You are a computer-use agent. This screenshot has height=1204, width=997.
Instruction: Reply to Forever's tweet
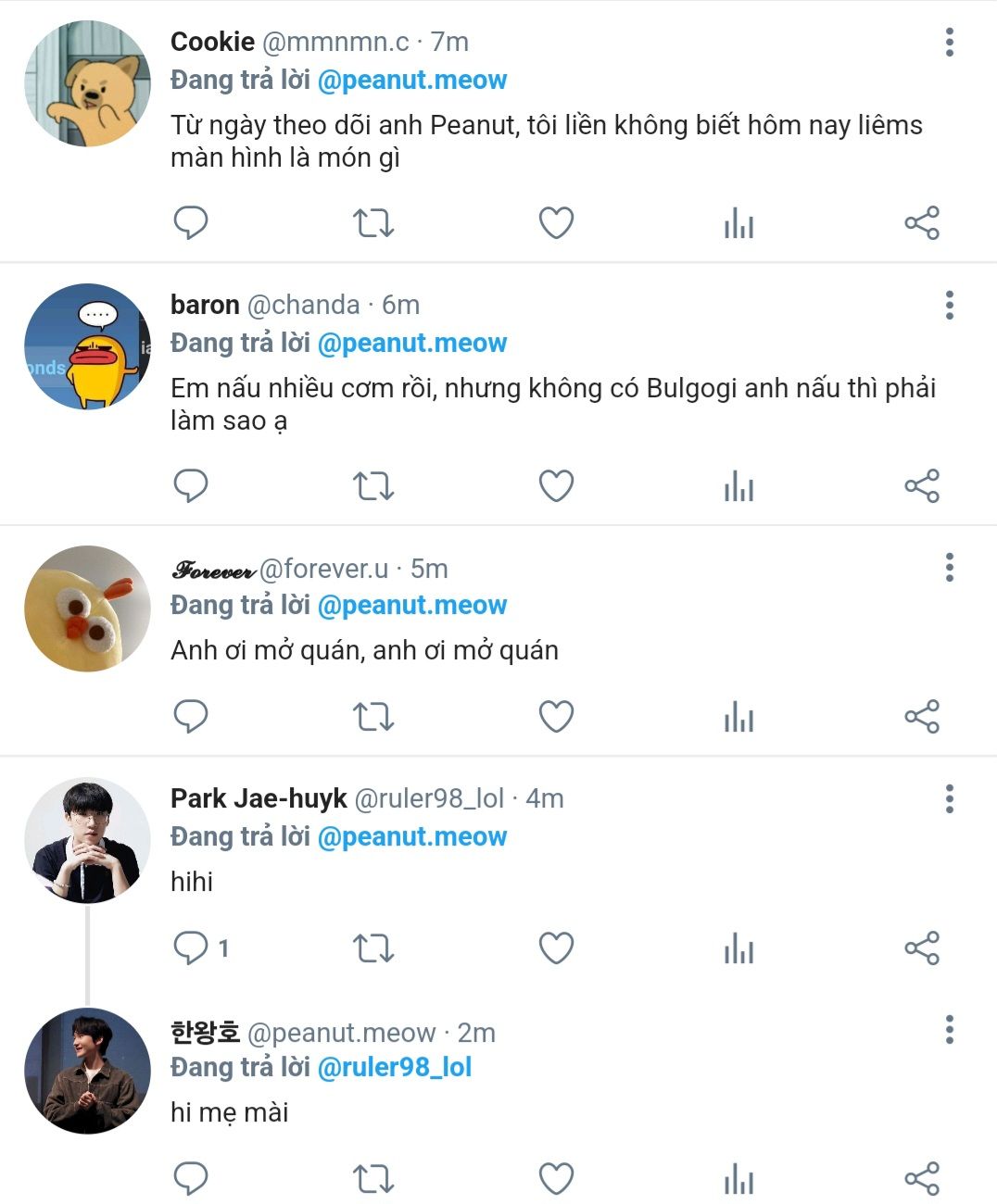(191, 717)
